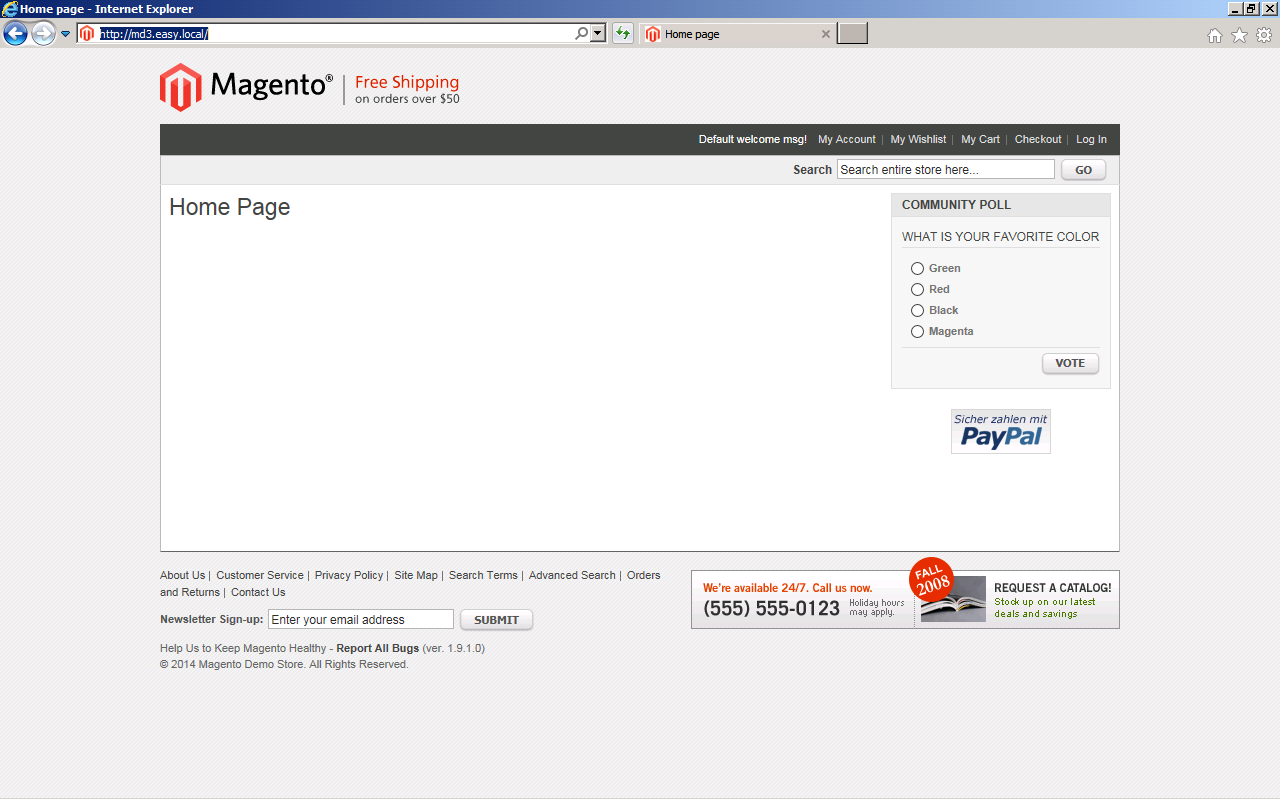Image resolution: width=1280 pixels, height=800 pixels.
Task: Open My Cart link
Action: pyautogui.click(x=980, y=139)
